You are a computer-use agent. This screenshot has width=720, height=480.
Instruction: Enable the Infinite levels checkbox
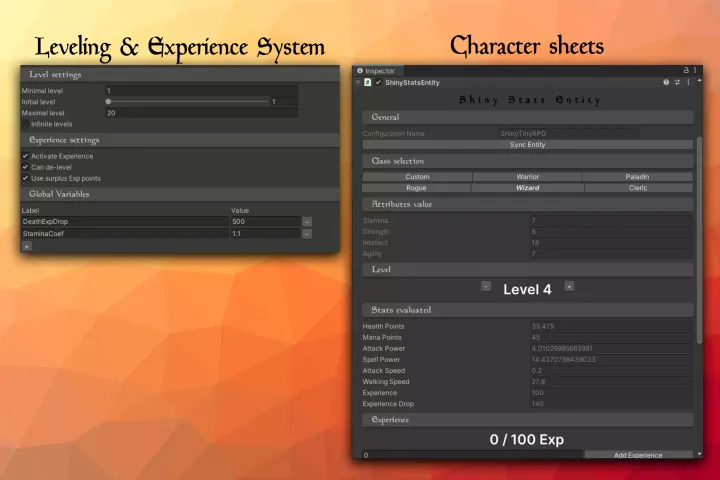pos(25,124)
